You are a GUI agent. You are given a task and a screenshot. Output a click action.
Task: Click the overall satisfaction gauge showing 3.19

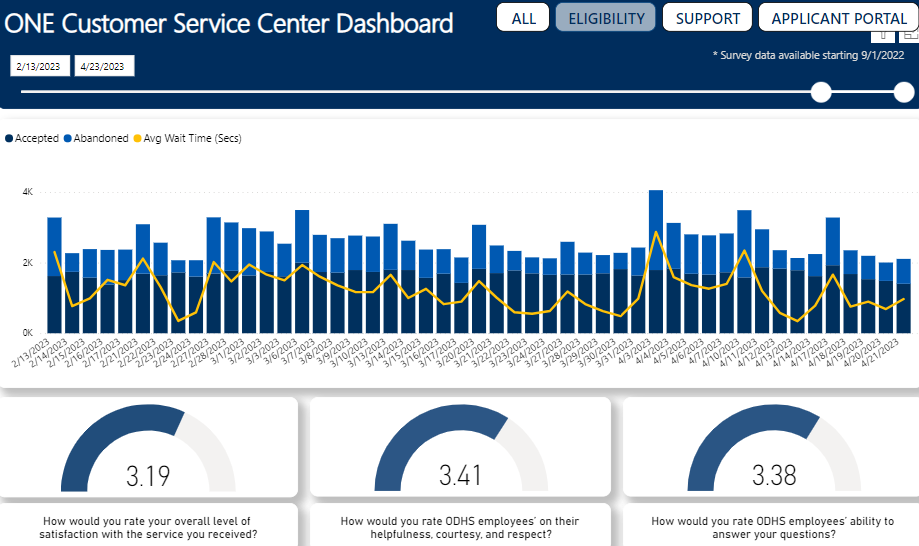tap(148, 449)
